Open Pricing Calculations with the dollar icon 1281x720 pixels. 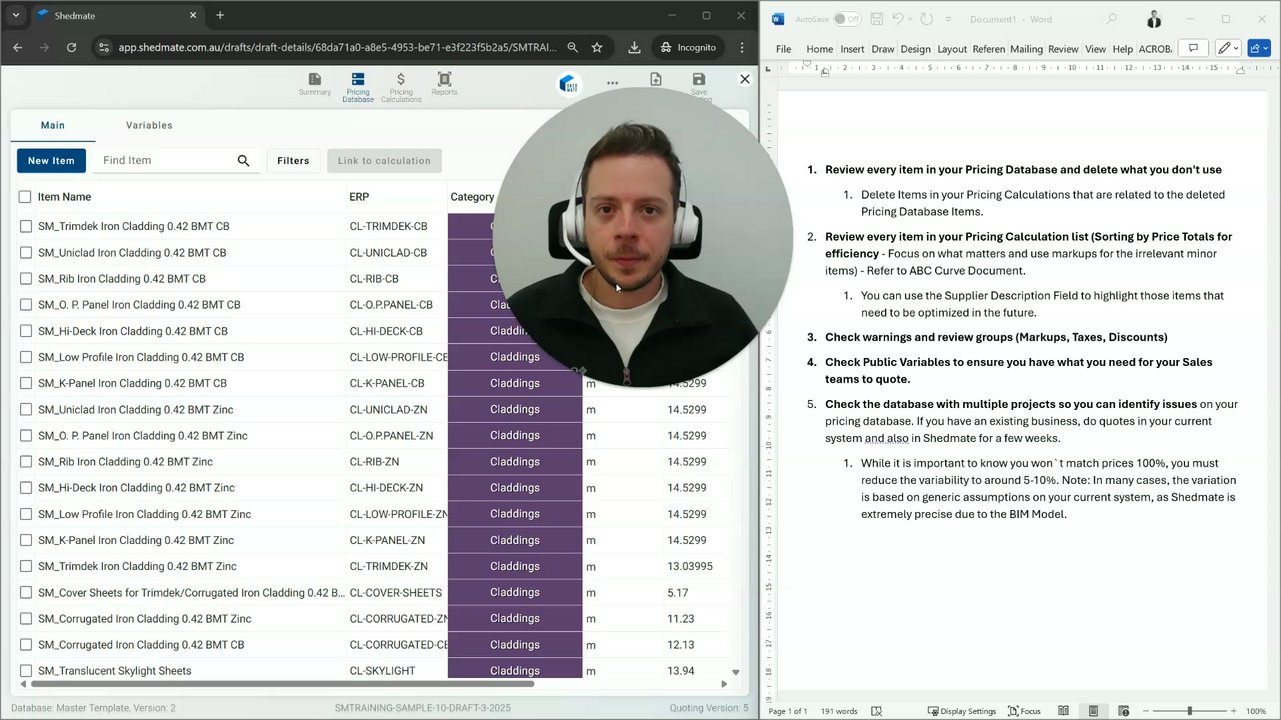click(401, 87)
